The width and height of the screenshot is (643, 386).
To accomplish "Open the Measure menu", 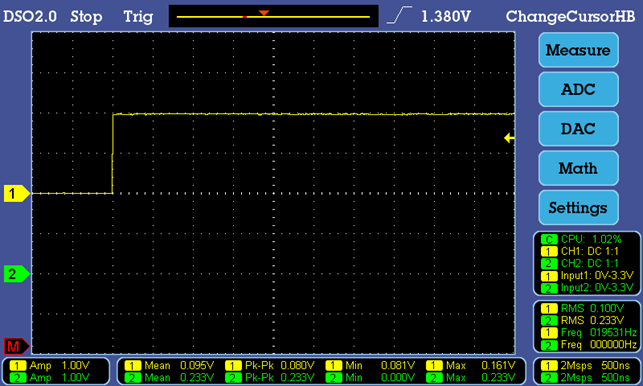I will tap(578, 50).
